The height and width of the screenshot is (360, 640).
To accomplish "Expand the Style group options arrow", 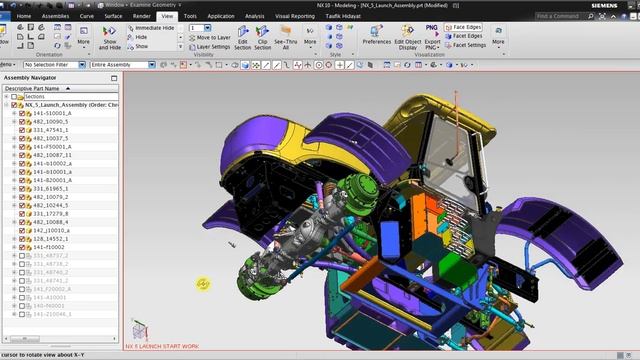I will [353, 54].
